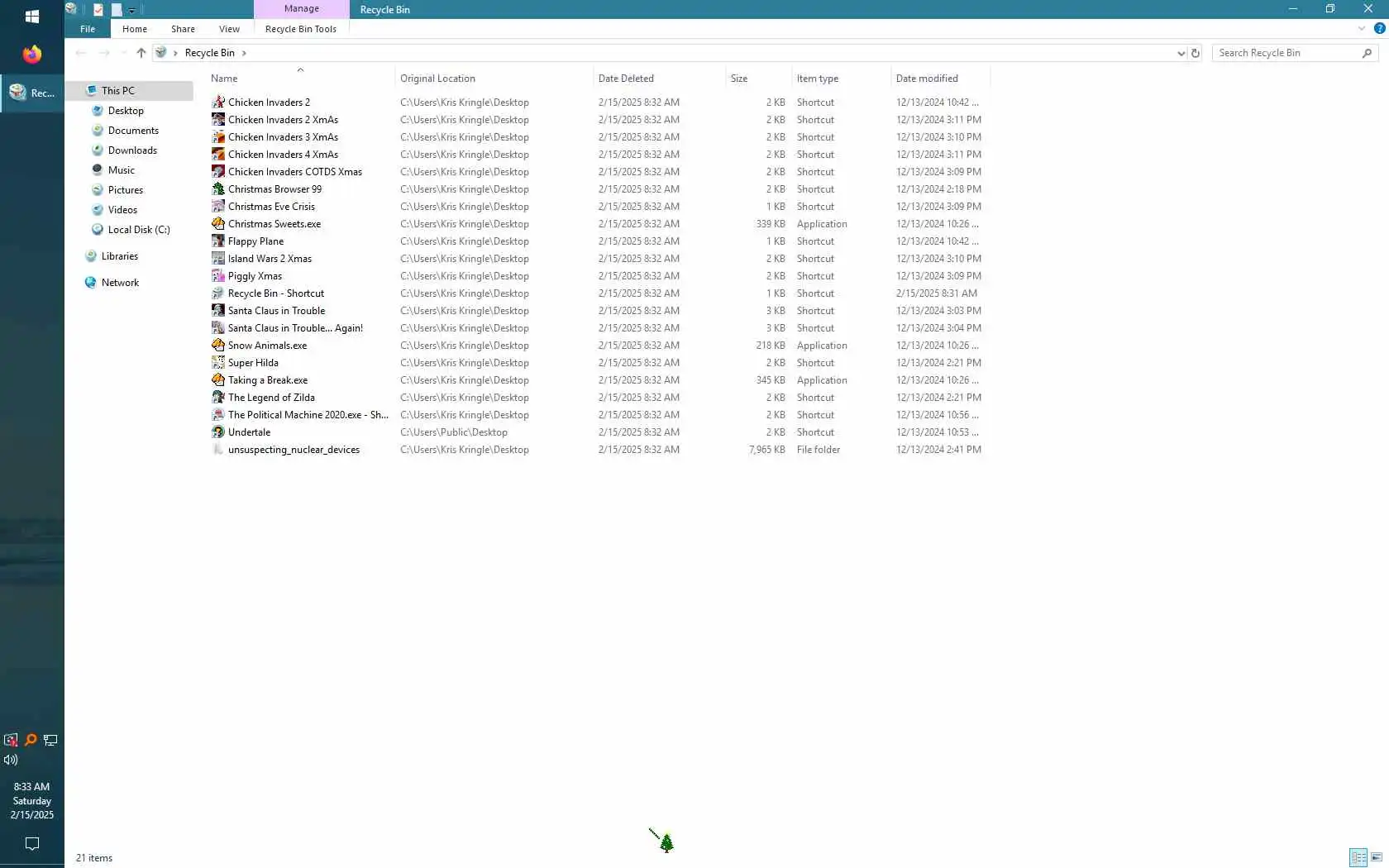
Task: Click the Libraries icon in navigation pane
Action: click(x=91, y=256)
